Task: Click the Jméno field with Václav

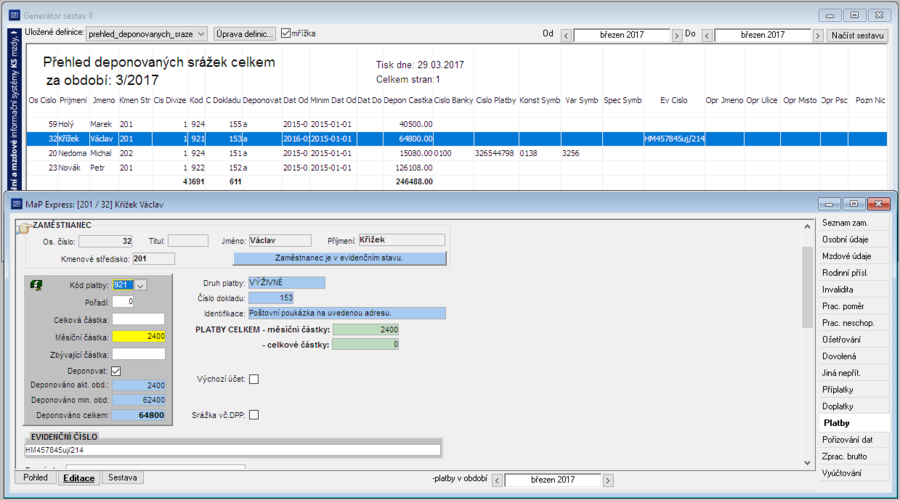Action: [280, 241]
